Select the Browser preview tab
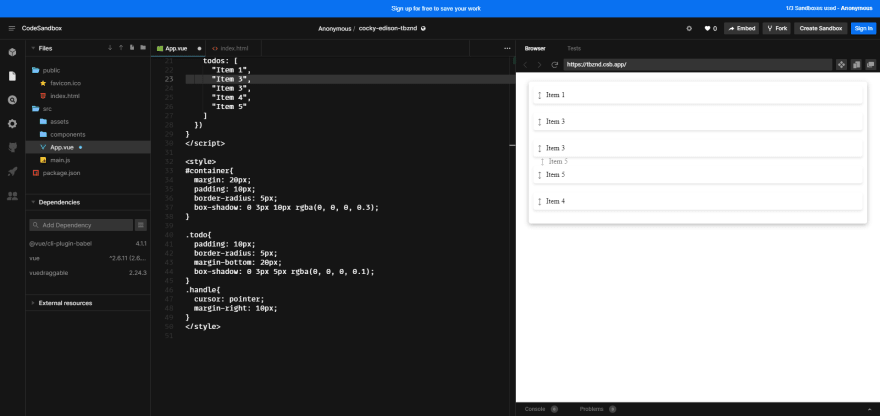This screenshot has height=416, width=880. click(535, 48)
